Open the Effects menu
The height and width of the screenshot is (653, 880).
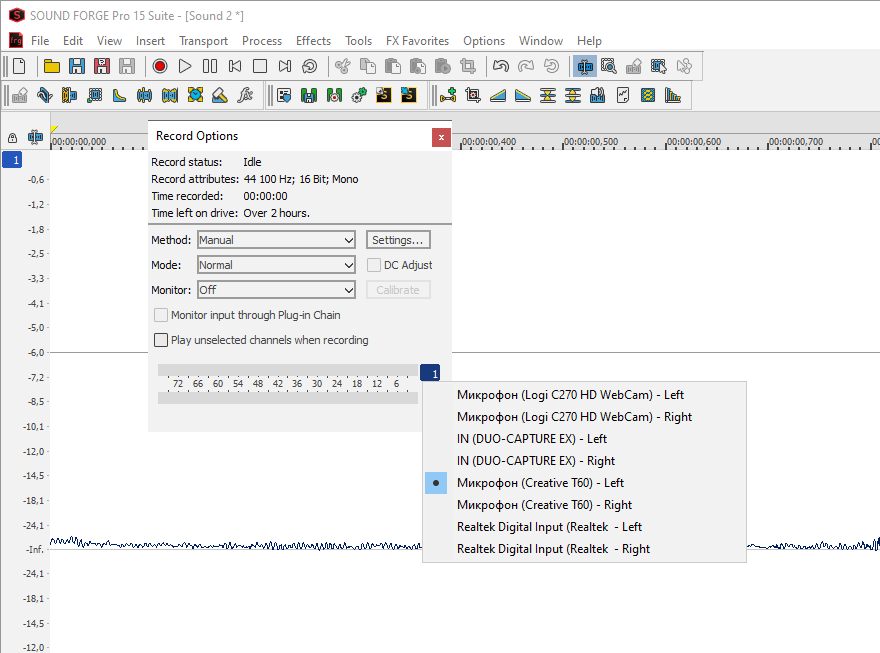(313, 41)
